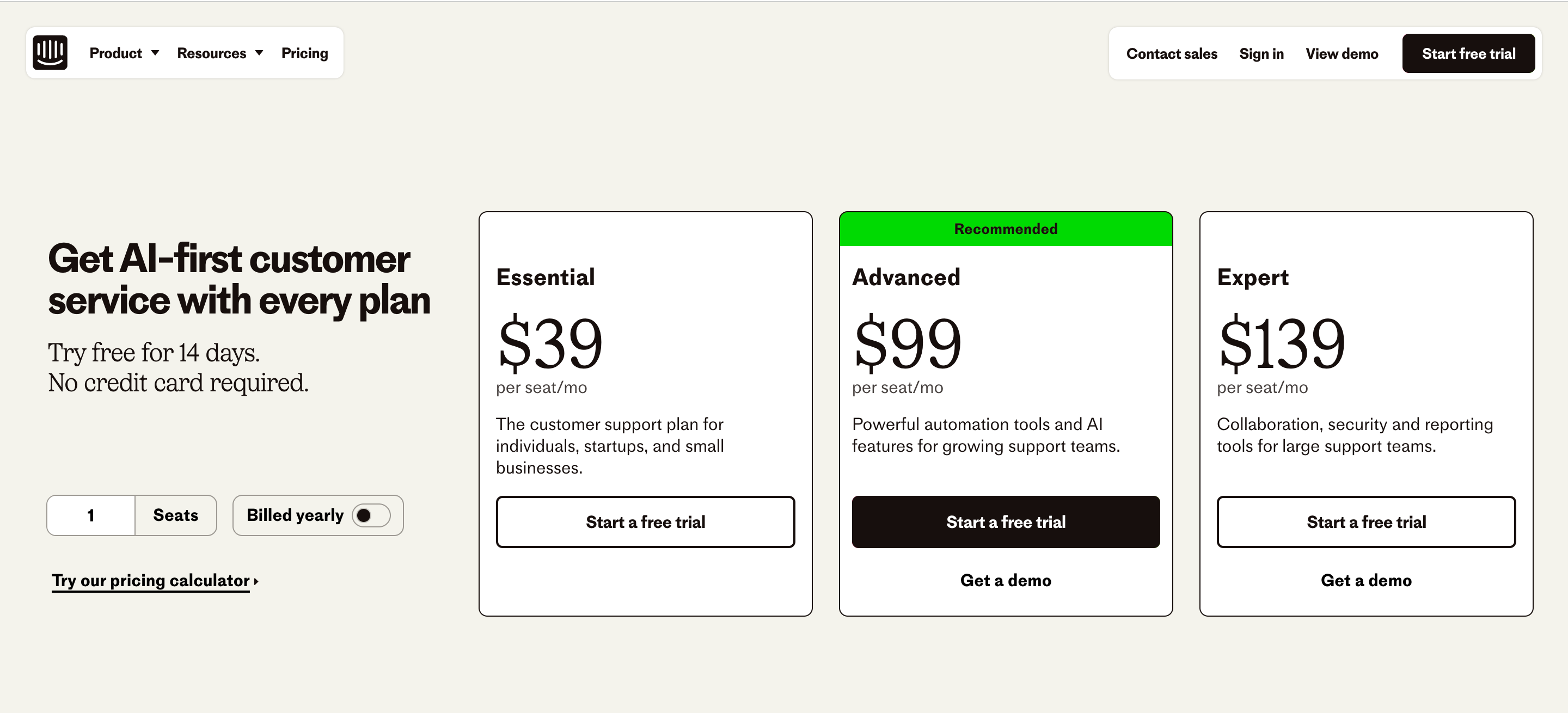Go to Contact sales
1568x713 pixels.
click(1171, 53)
